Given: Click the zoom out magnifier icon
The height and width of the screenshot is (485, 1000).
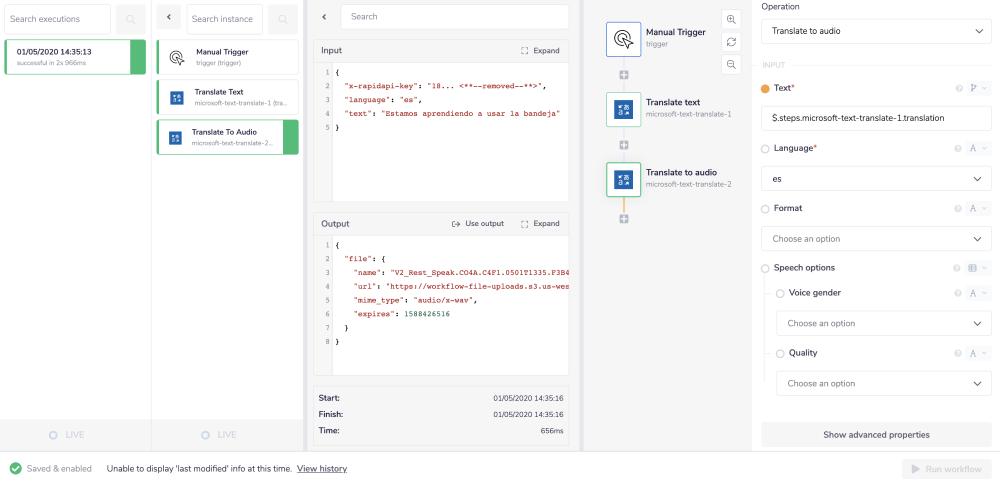Looking at the screenshot, I should [732, 64].
